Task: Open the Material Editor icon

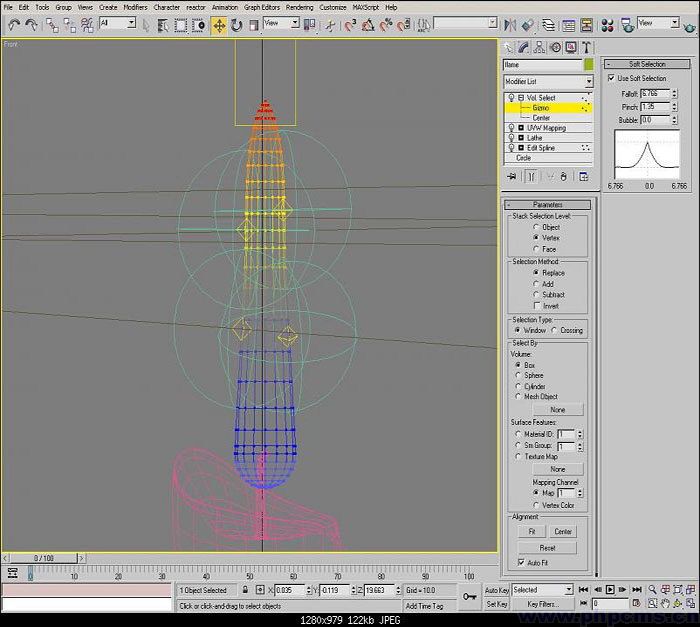Action: click(x=607, y=25)
